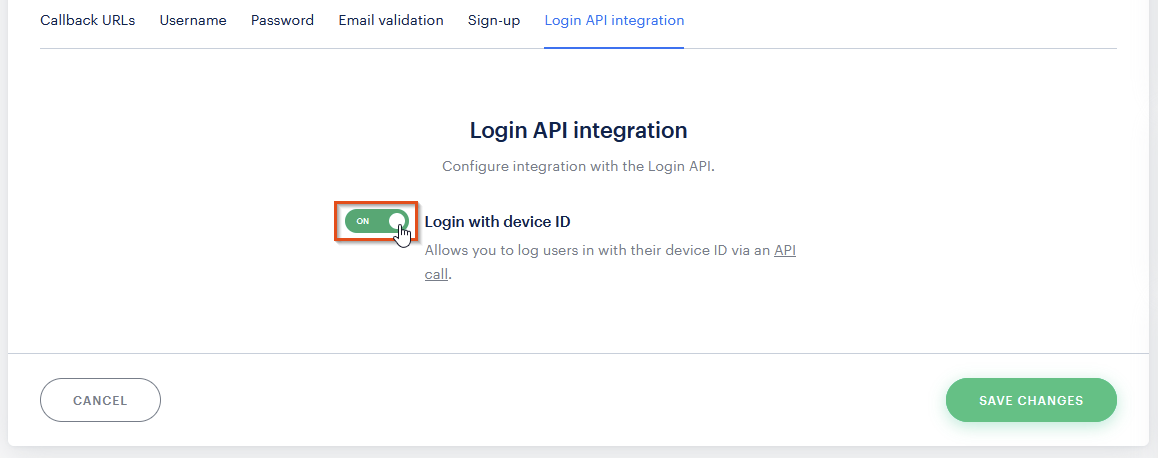Switch to the Callback URLs tab
Screen dimensions: 1158x458
(x=88, y=21)
